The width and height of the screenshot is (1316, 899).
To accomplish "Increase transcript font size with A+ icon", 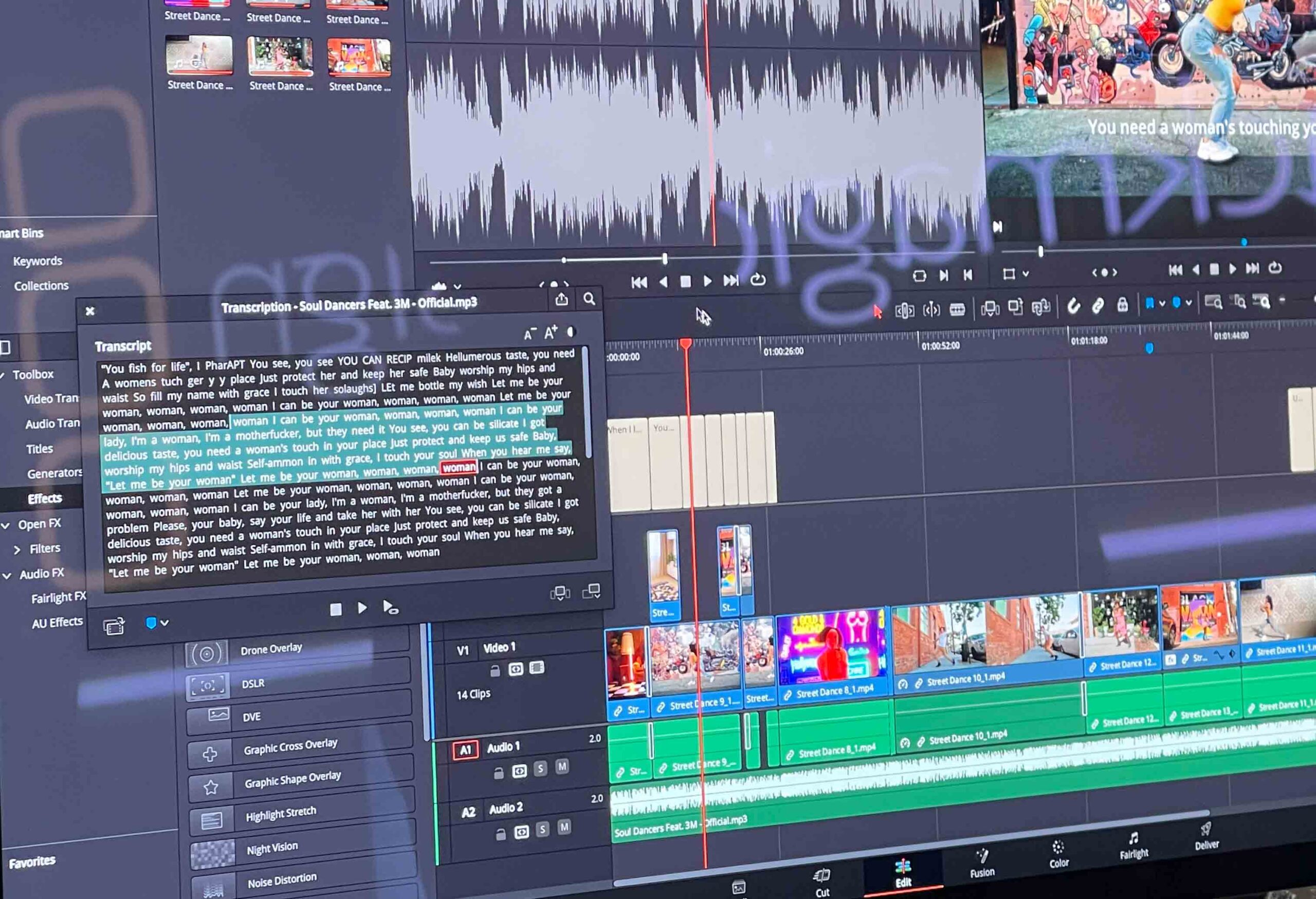I will click(x=551, y=333).
